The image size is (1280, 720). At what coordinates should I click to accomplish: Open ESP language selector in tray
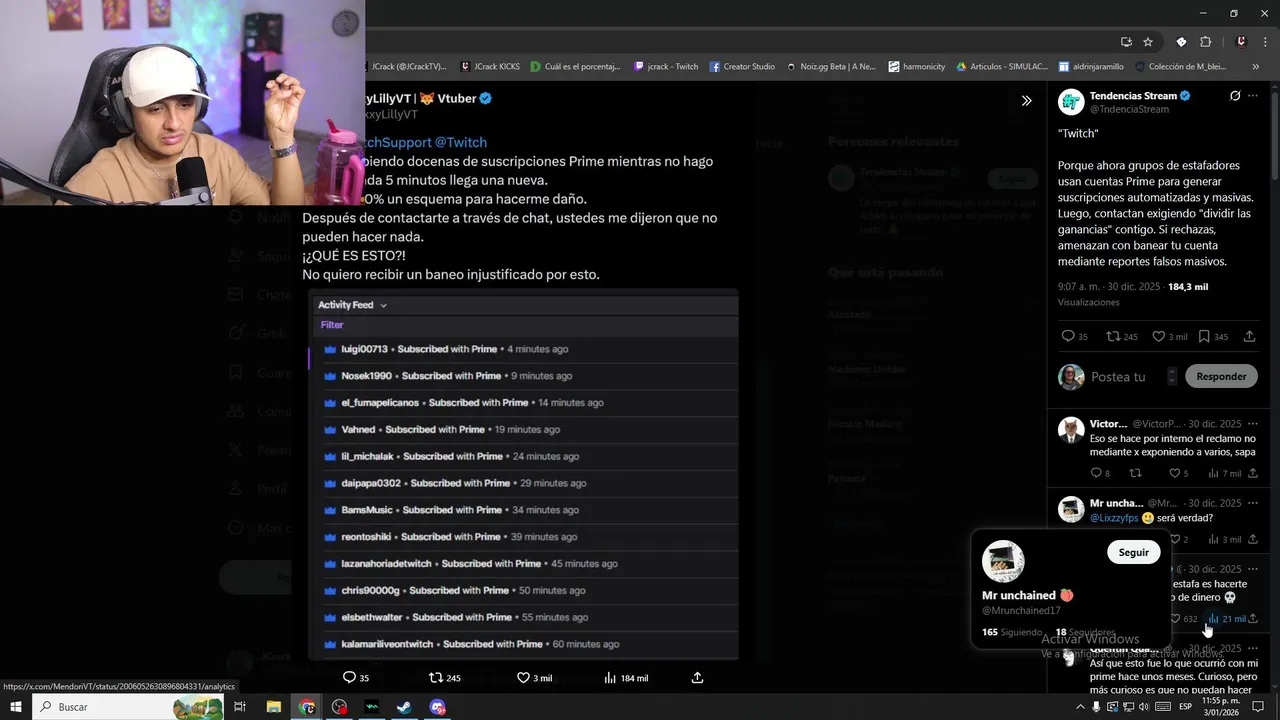pos(1185,707)
